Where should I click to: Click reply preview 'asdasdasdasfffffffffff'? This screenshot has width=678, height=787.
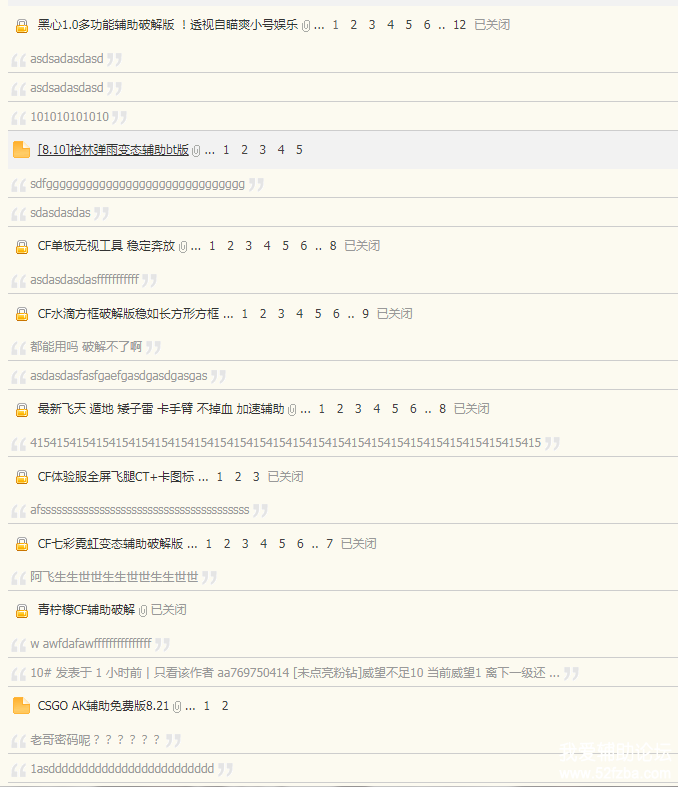coord(84,280)
